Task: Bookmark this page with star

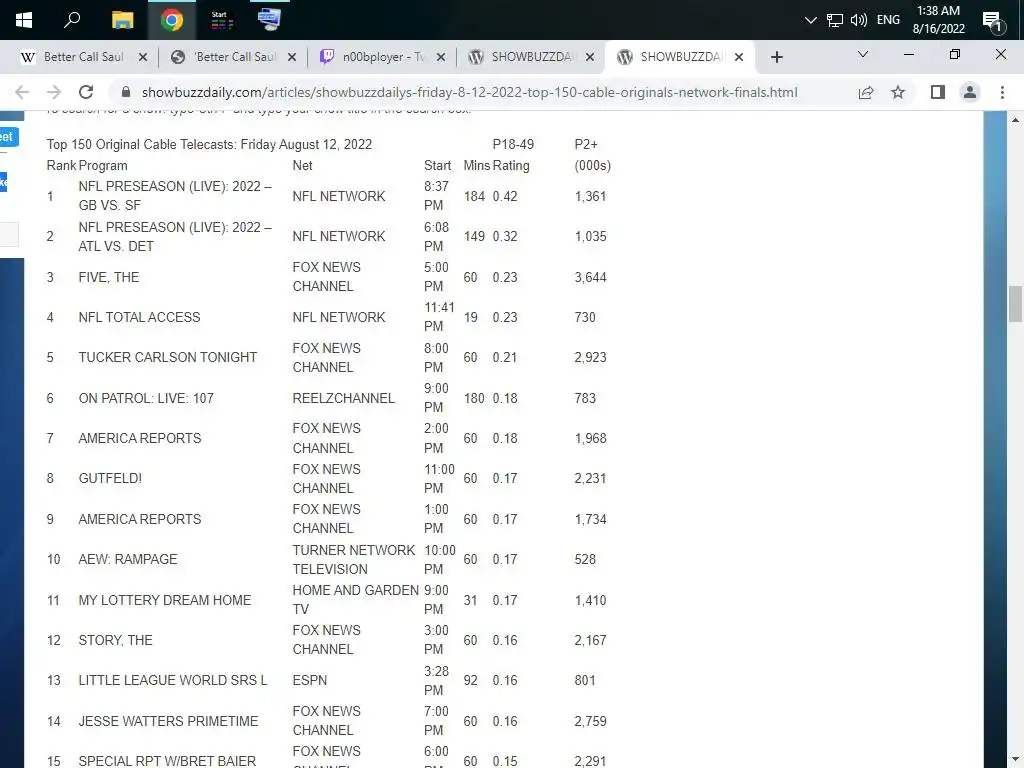Action: pyautogui.click(x=898, y=92)
